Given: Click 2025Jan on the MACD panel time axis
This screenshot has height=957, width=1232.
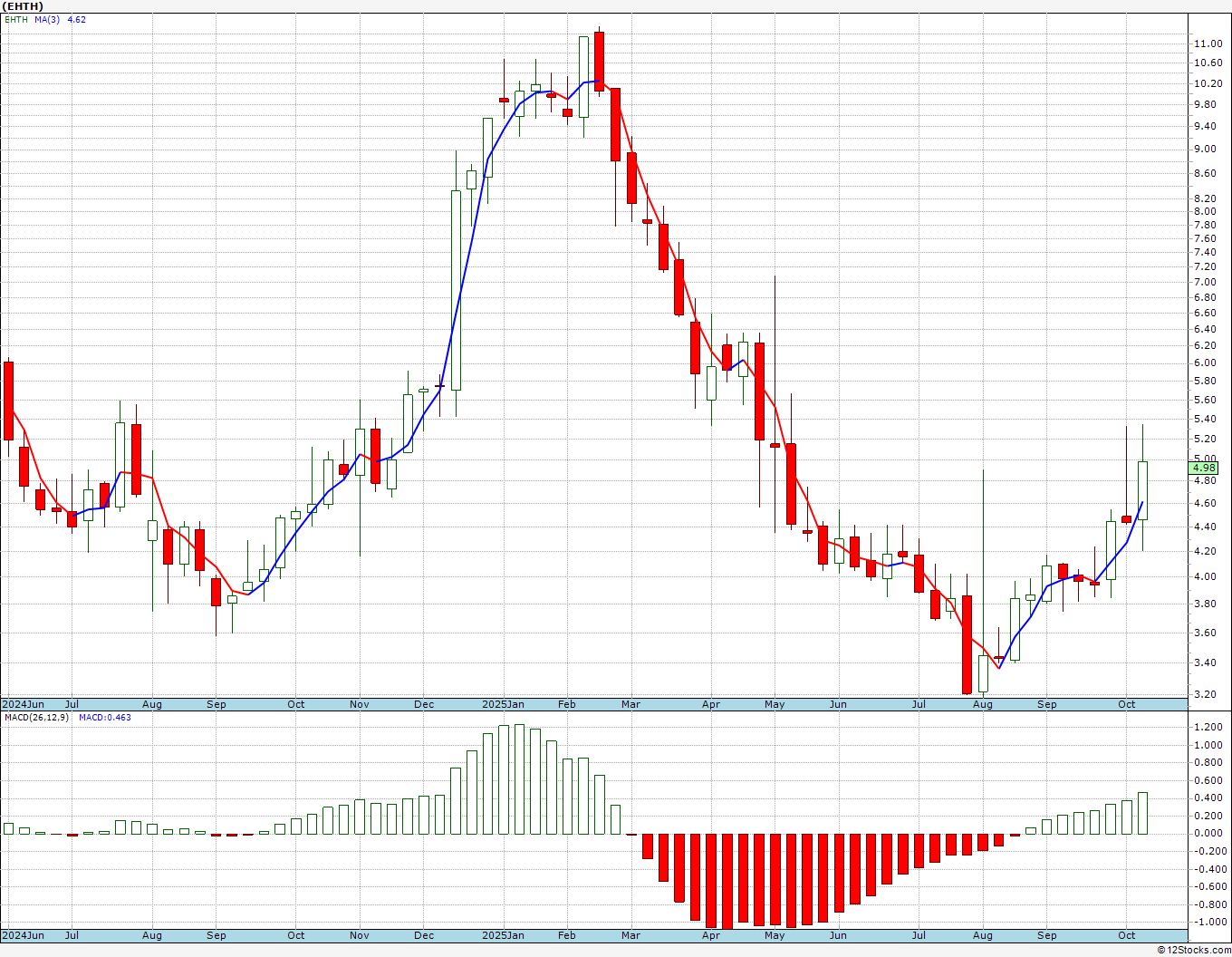Looking at the screenshot, I should pos(503,935).
